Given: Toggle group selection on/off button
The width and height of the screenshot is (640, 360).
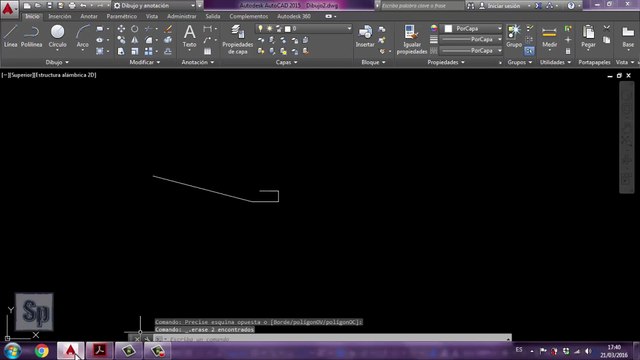Looking at the screenshot, I should [529, 51].
